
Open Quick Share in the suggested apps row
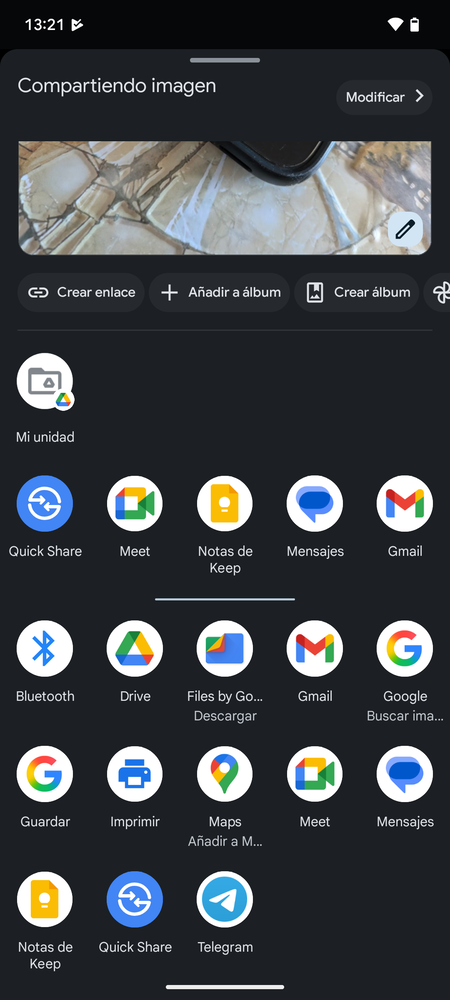[45, 503]
